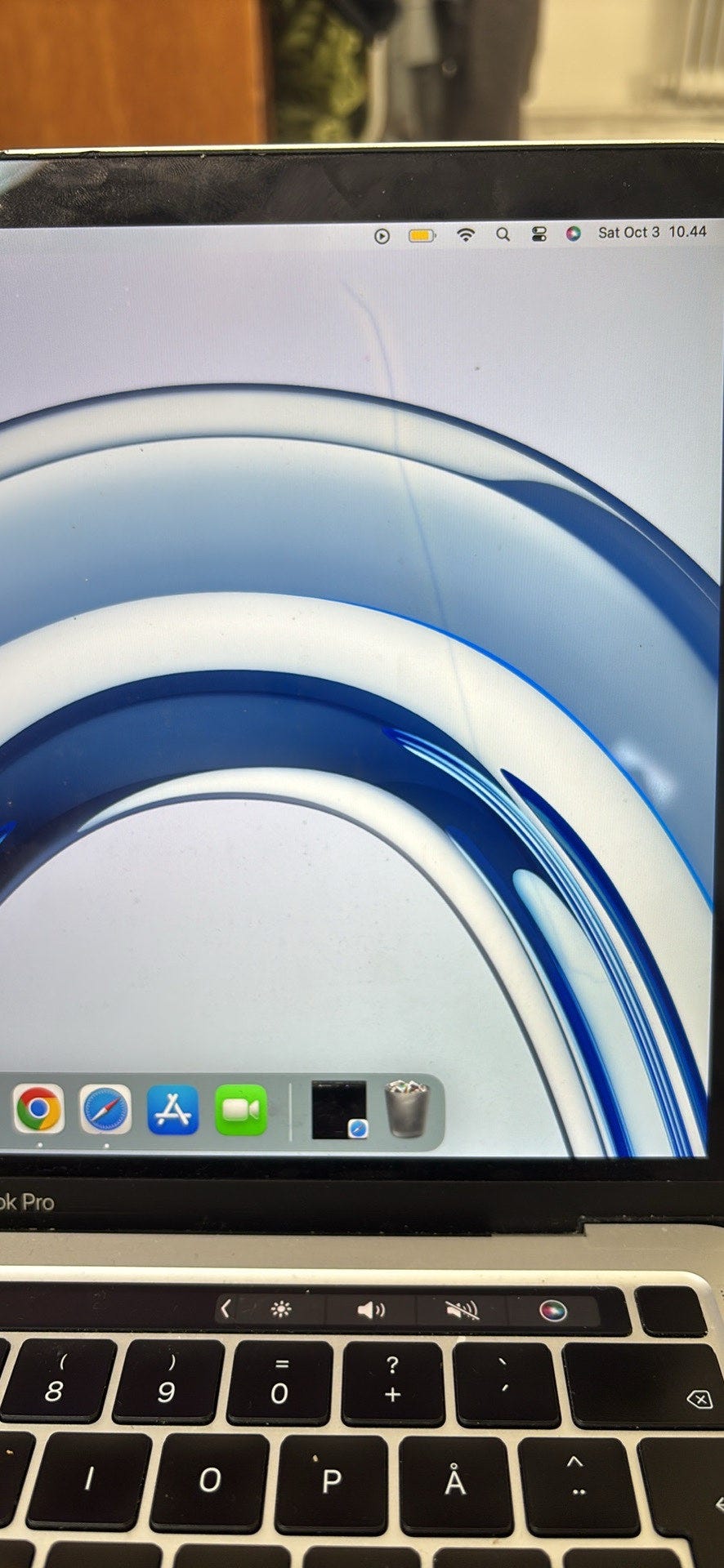Open Safari from the Dock

pos(106,1109)
